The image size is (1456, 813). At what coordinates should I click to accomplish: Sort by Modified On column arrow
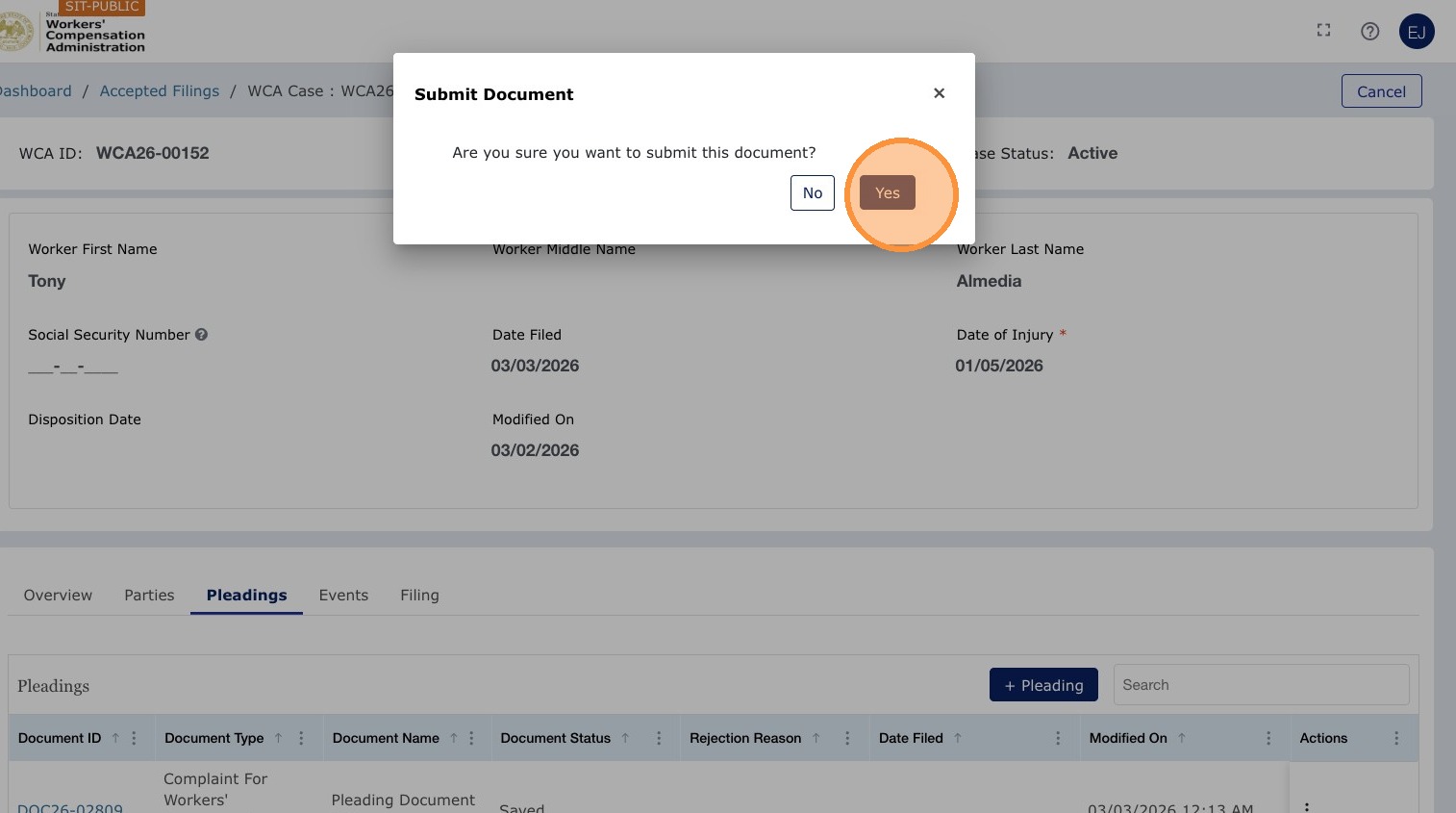[1182, 738]
